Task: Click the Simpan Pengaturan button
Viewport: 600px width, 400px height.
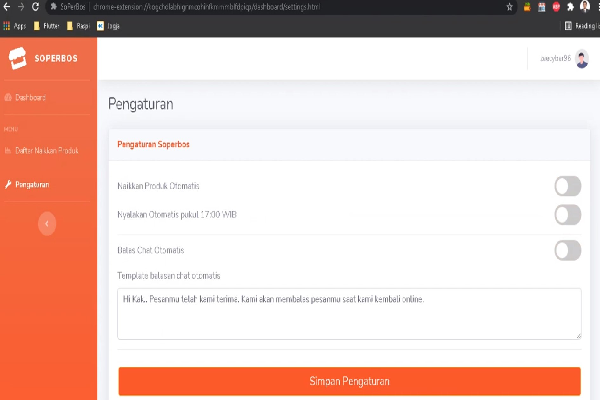Action: click(x=349, y=381)
